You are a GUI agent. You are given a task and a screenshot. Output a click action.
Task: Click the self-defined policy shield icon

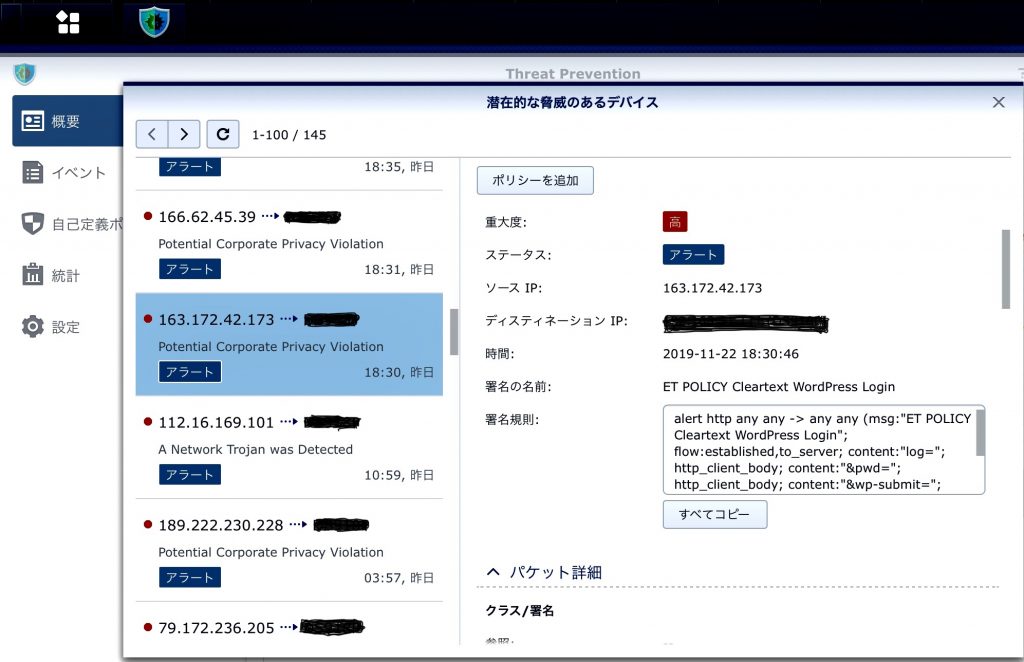coord(33,223)
